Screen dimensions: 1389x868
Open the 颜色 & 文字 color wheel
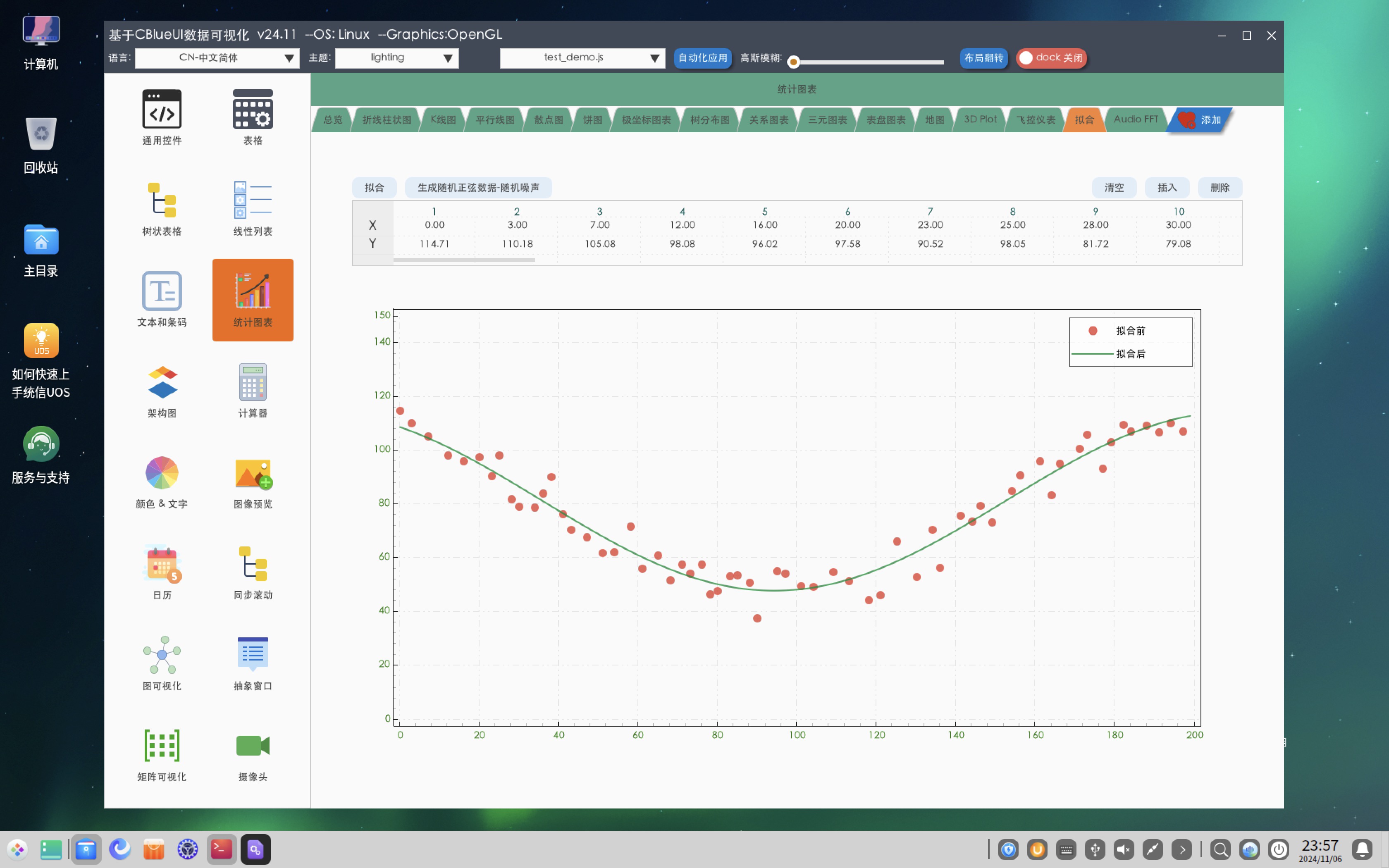[x=161, y=473]
